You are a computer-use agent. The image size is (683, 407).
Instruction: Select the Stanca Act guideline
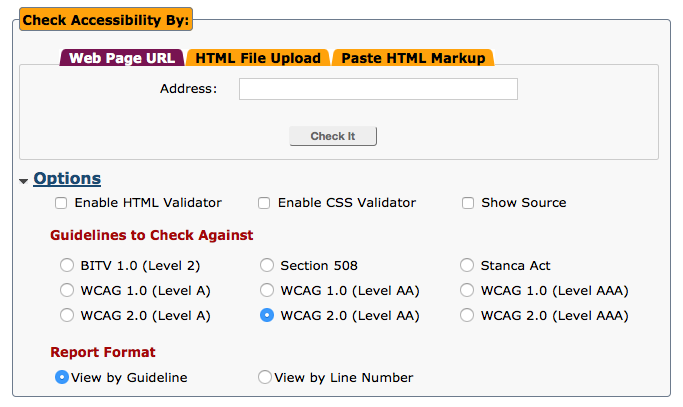coord(467,266)
